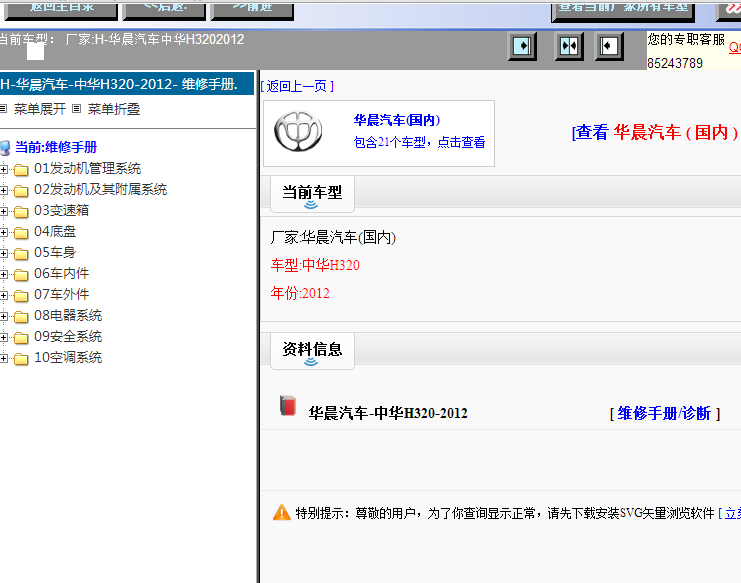Click the folder icon for 02发动机及其附属系统
Screen dimensions: 741x583
point(21,190)
